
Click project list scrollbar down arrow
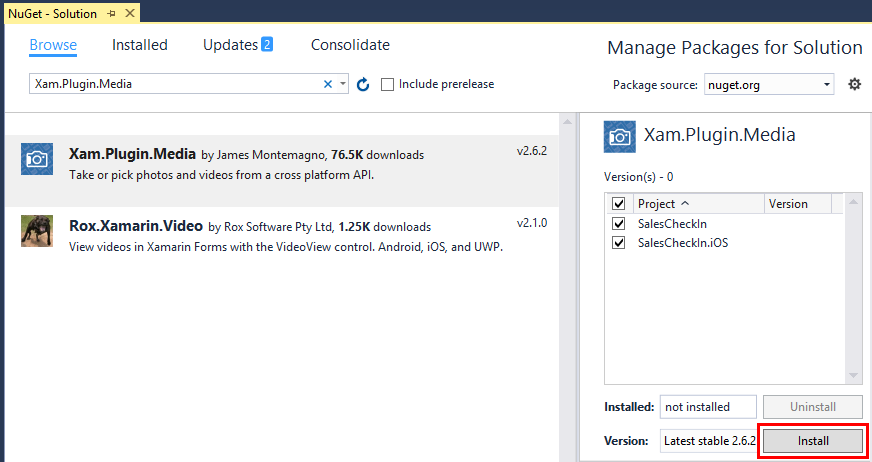pos(853,376)
